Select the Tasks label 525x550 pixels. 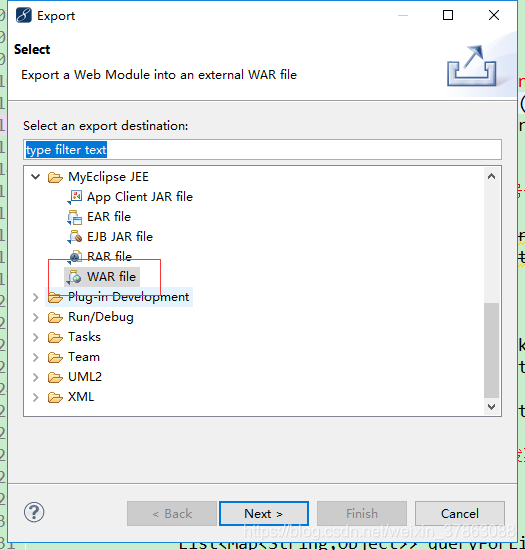[x=84, y=337]
